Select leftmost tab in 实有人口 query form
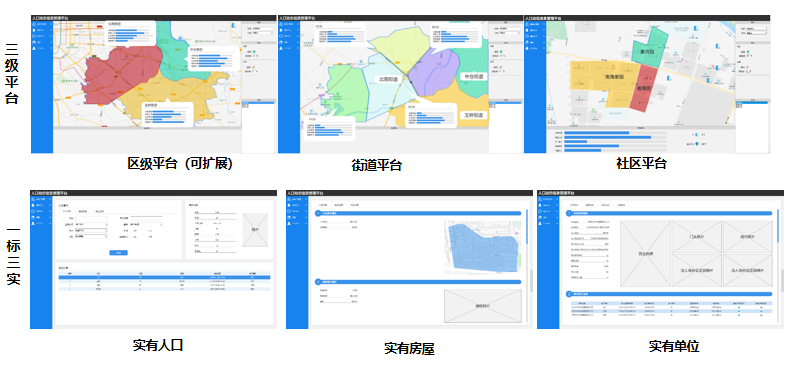 pos(67,211)
